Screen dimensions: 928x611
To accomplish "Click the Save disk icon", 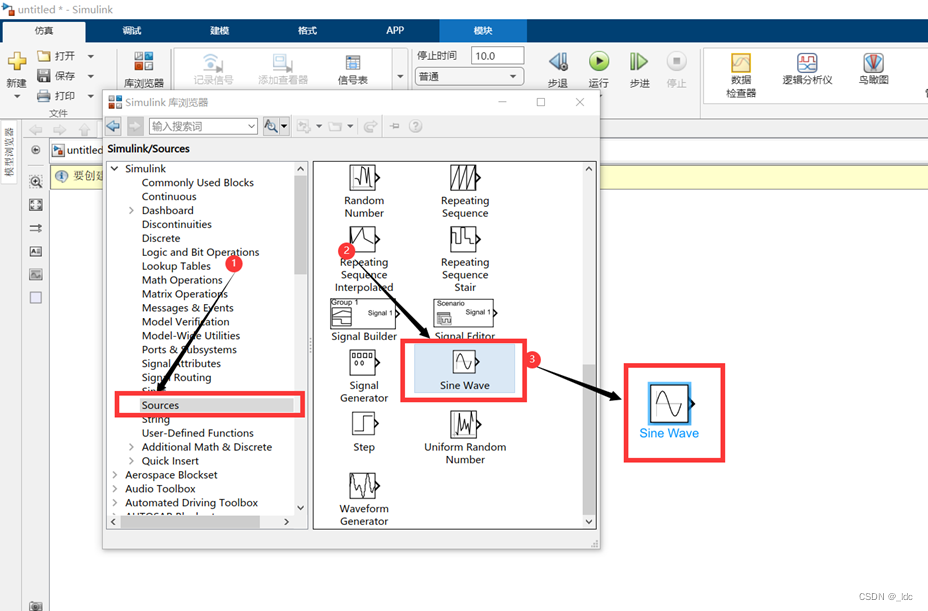I will point(43,75).
